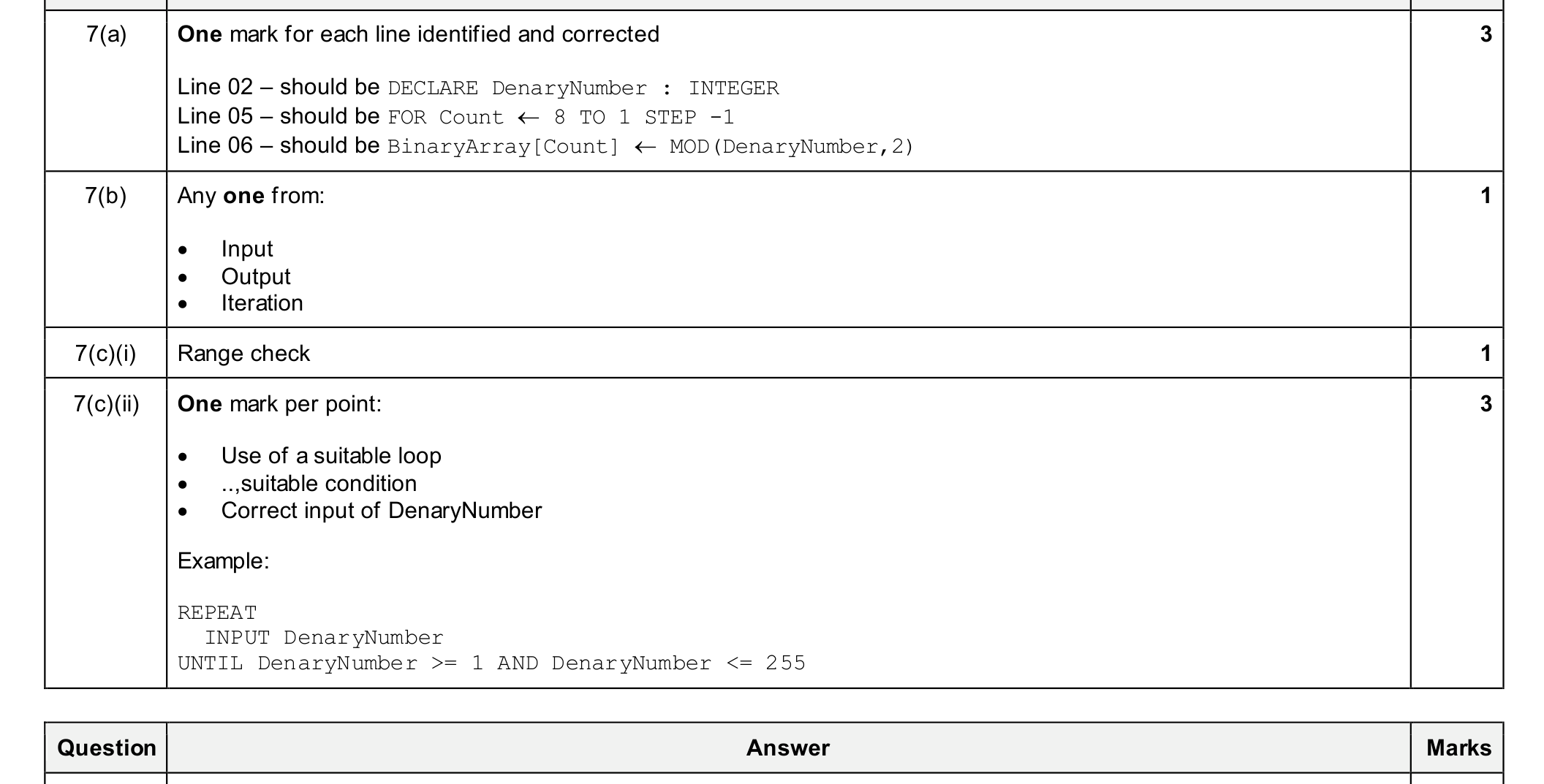The image size is (1544, 784).
Task: Click the REPEAT pseudocode keyword
Action: (217, 612)
